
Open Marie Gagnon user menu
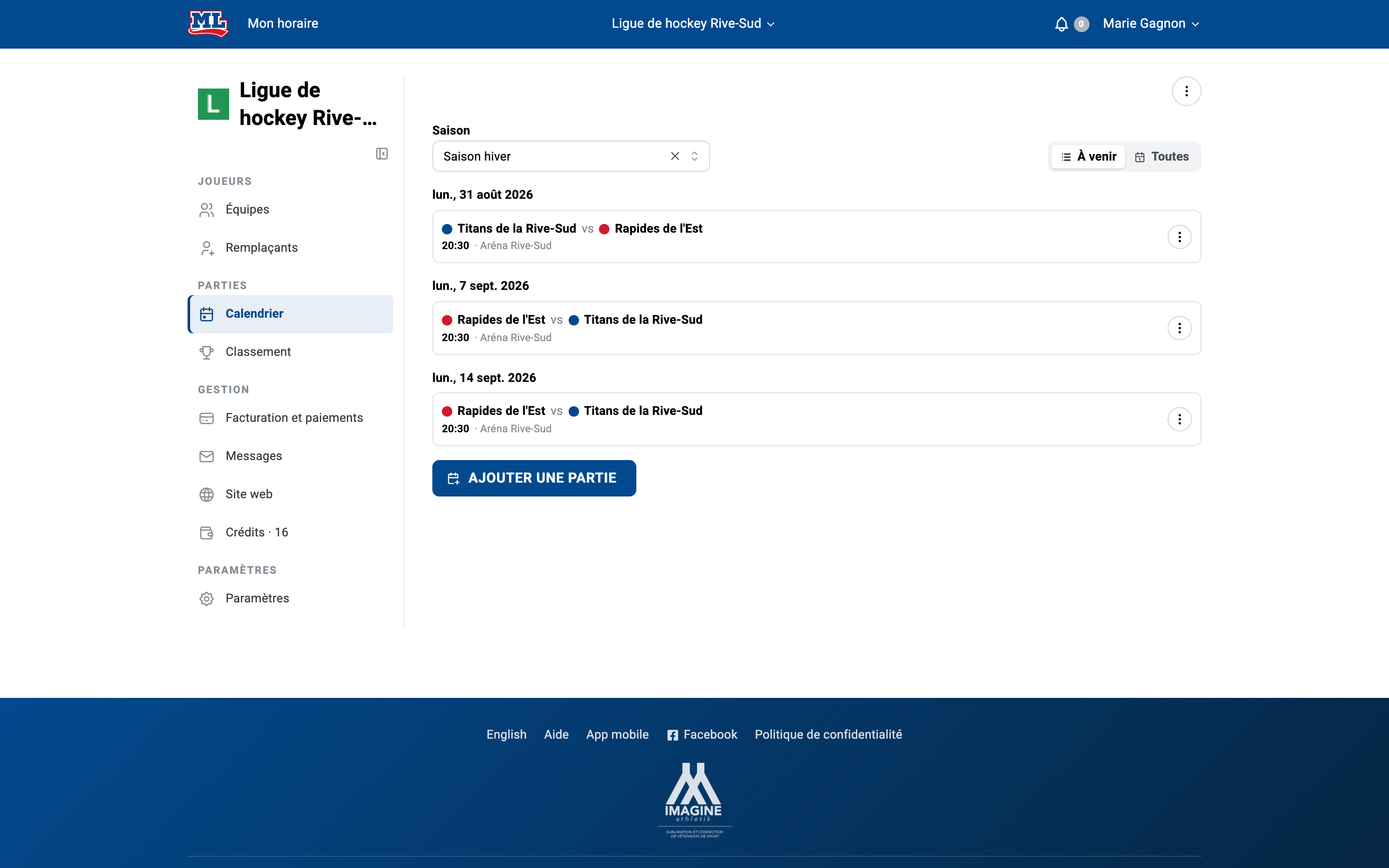click(x=1151, y=23)
